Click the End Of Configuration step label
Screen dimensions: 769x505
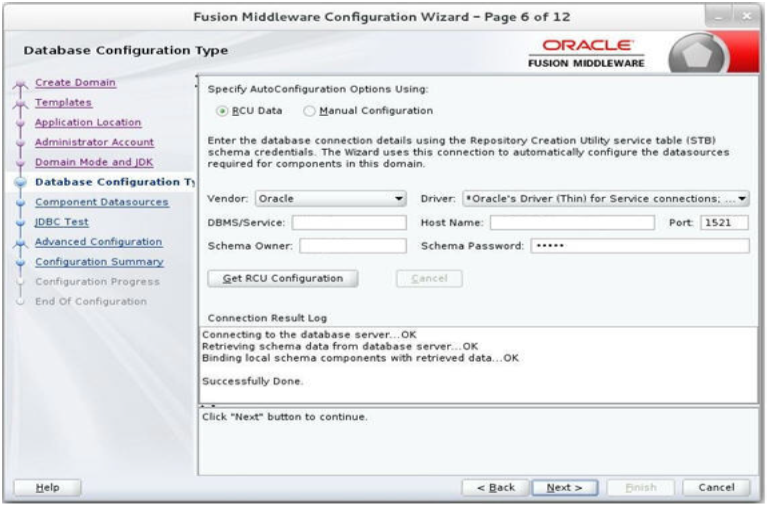click(91, 302)
